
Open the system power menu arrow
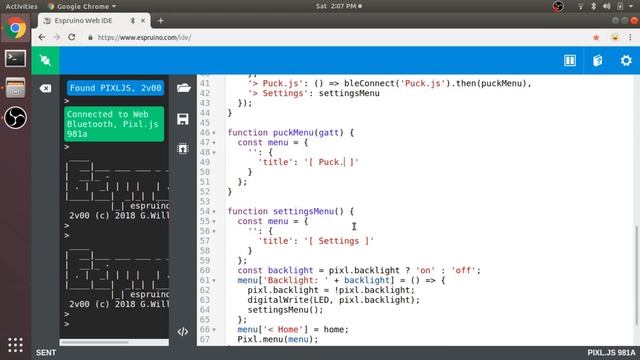[x=631, y=6]
